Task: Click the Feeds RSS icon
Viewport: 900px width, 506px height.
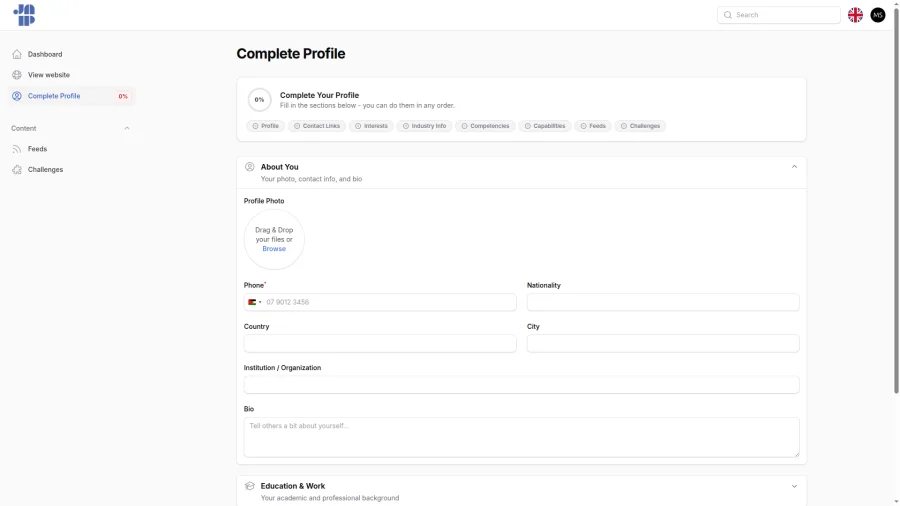Action: pos(17,149)
